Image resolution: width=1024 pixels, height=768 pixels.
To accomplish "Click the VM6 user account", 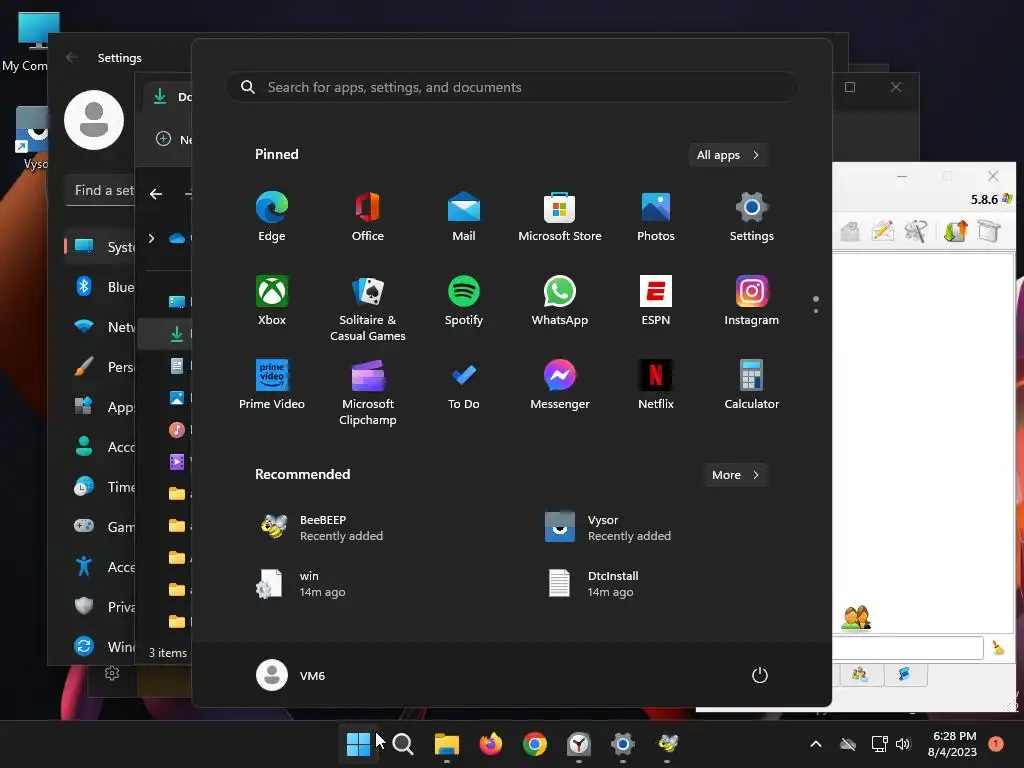I will 291,675.
